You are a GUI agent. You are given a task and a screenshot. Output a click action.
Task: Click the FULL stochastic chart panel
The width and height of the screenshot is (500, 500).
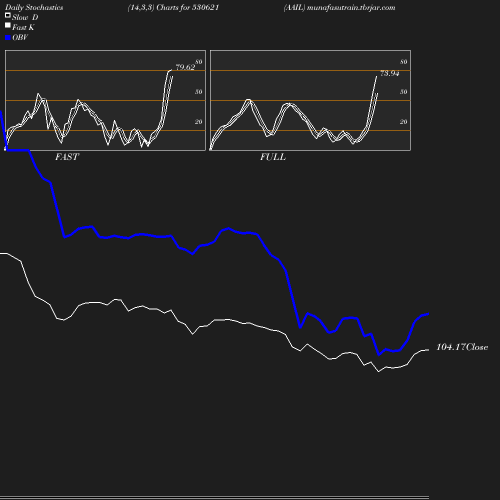310,100
